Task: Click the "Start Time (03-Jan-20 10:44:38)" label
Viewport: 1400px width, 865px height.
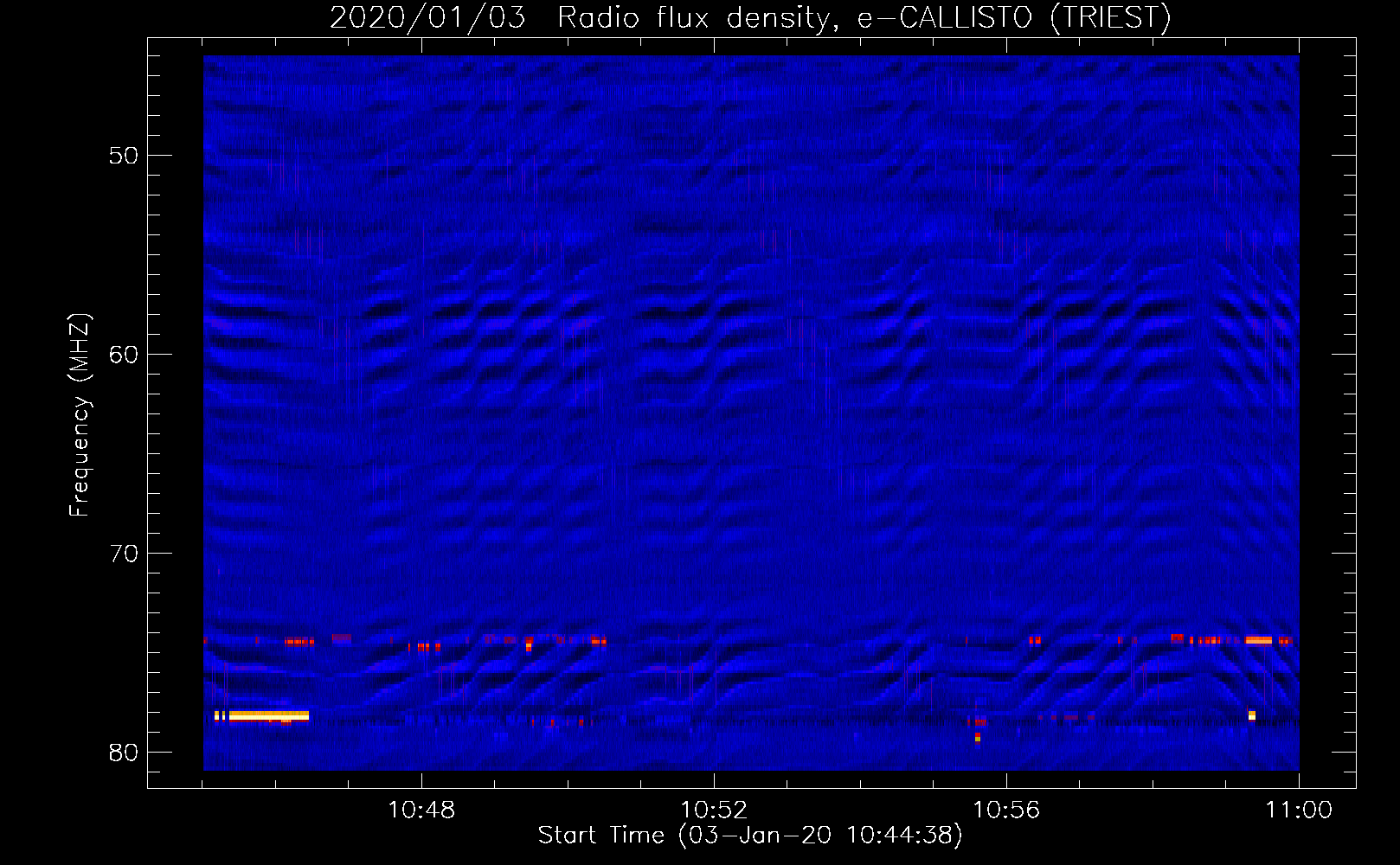Action: coord(750,836)
